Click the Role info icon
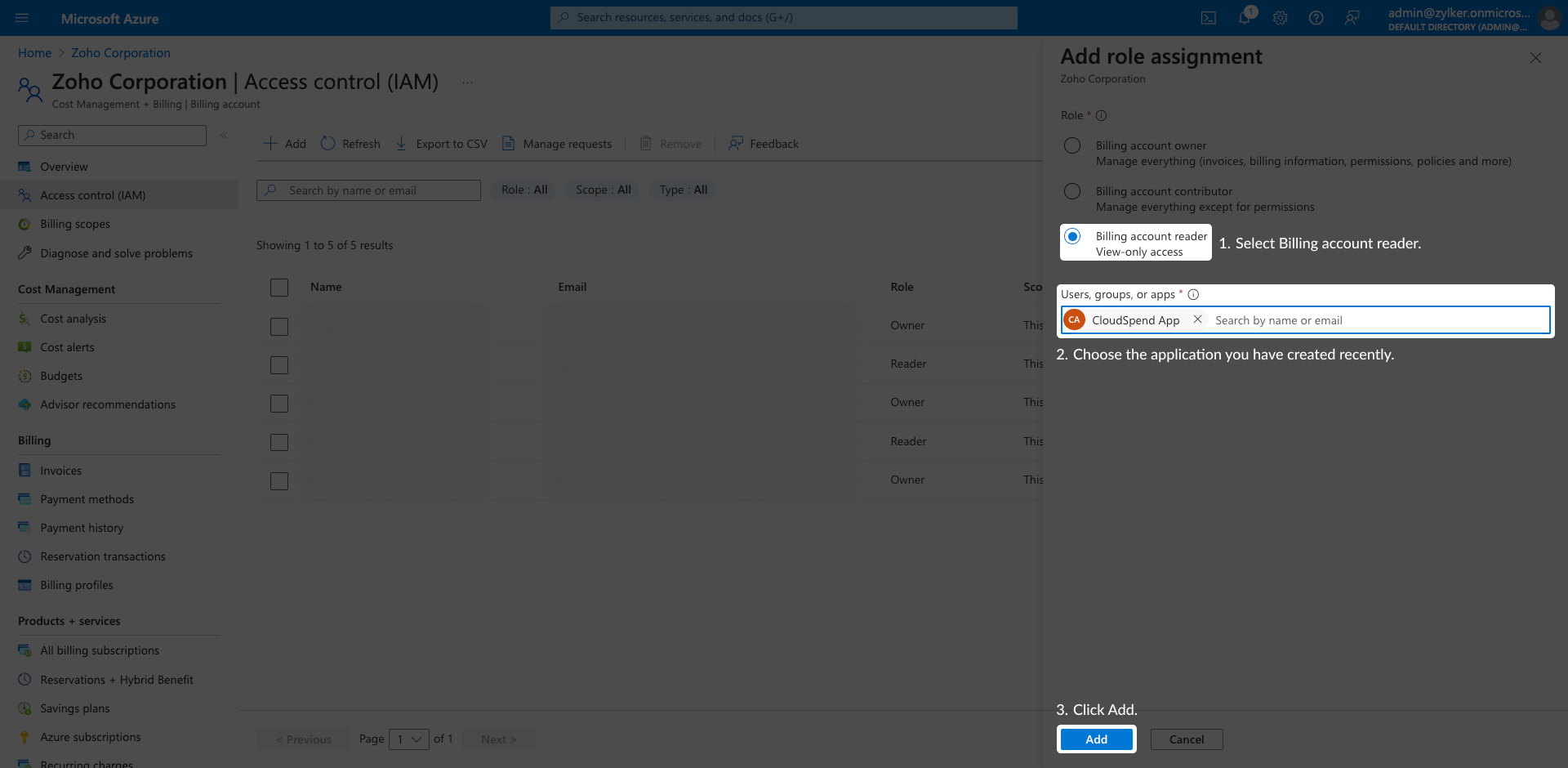Screen dimensions: 1568x768 [1102, 116]
